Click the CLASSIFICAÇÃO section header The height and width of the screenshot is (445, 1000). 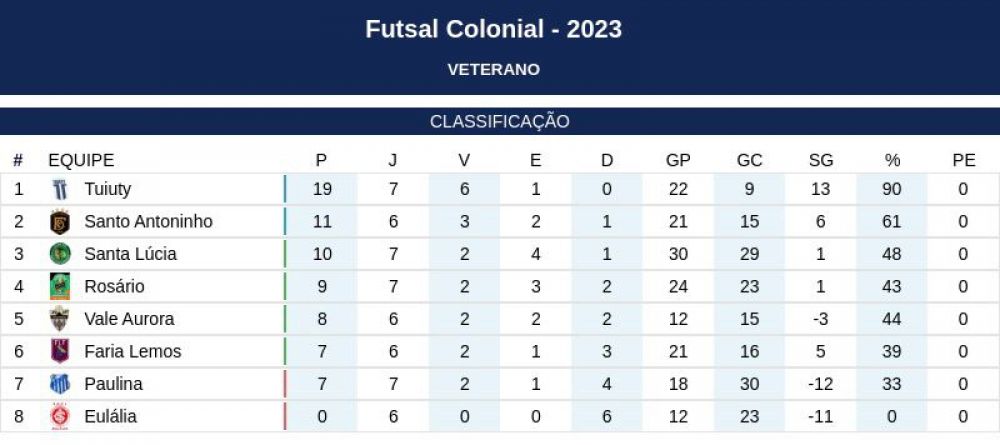coord(500,122)
